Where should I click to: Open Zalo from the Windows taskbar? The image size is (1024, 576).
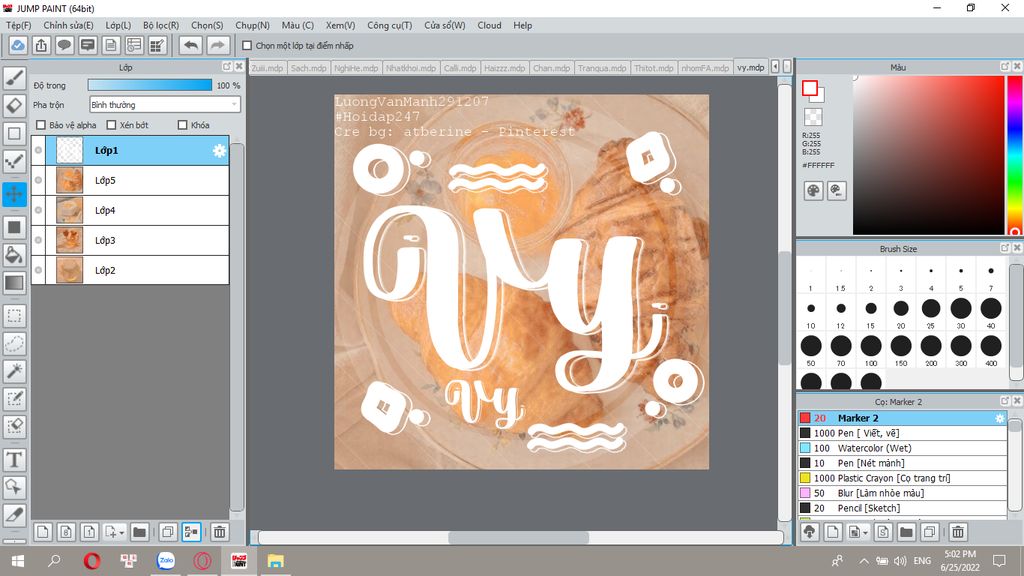166,561
